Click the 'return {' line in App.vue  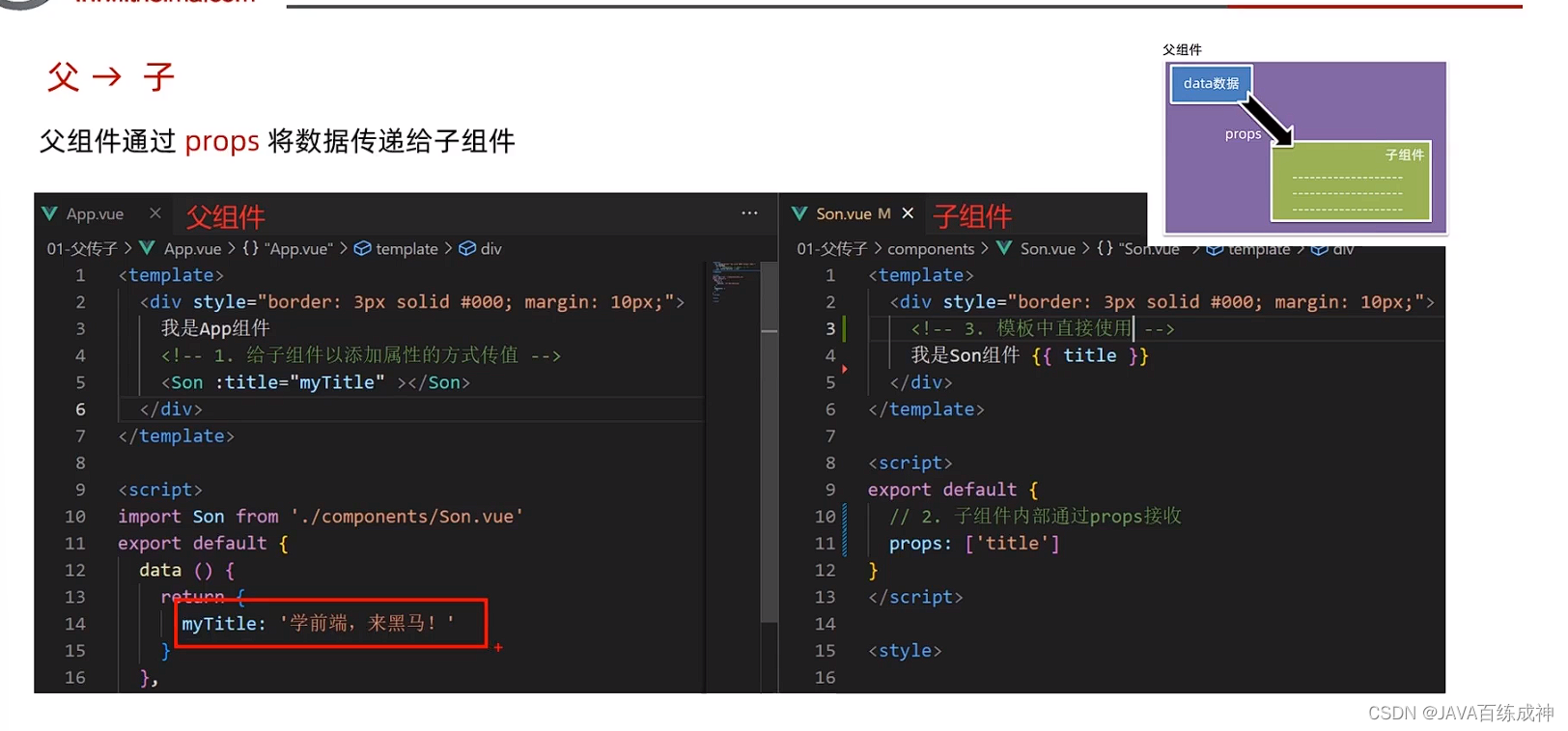203,597
